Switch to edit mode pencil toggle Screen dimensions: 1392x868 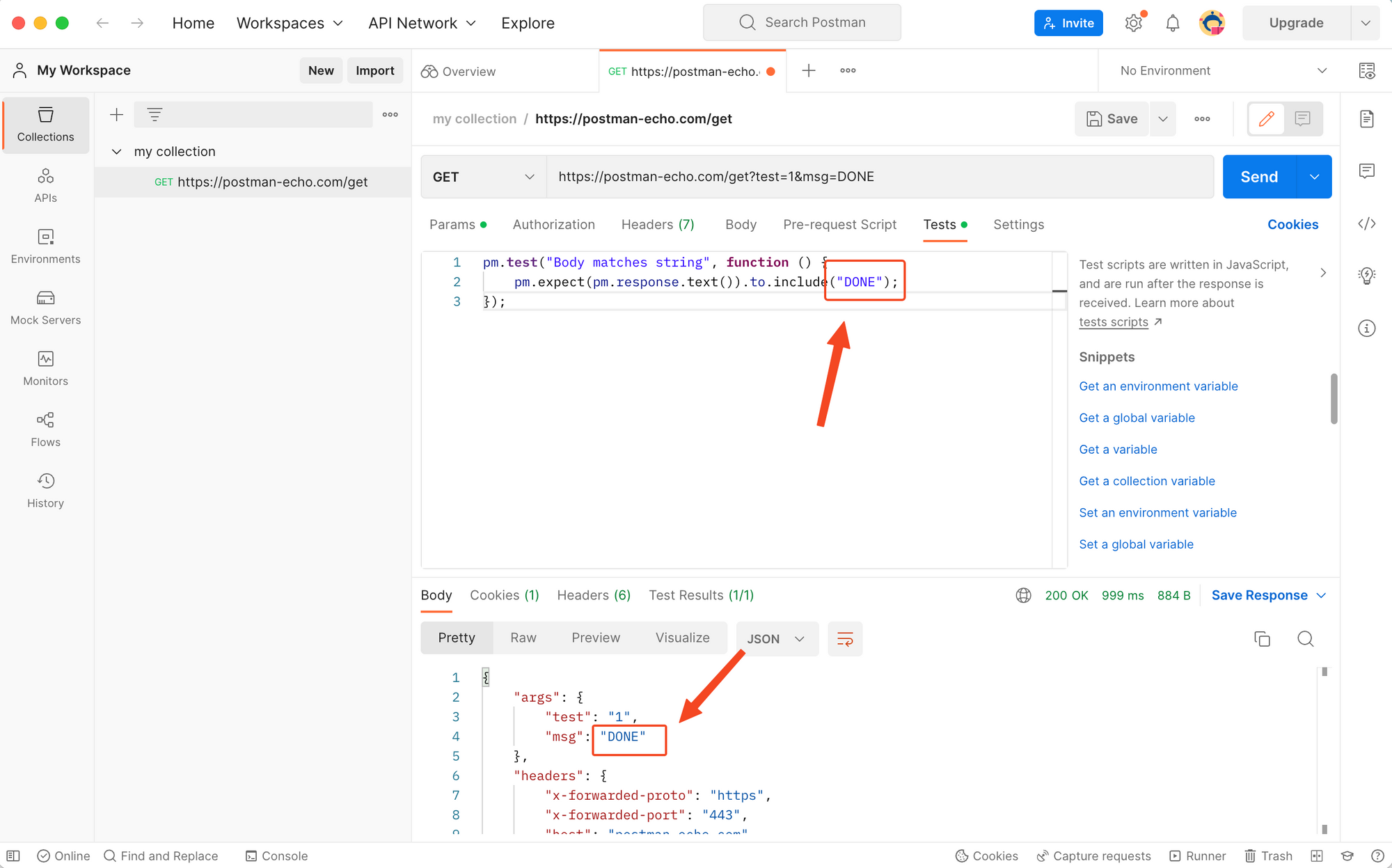1267,119
